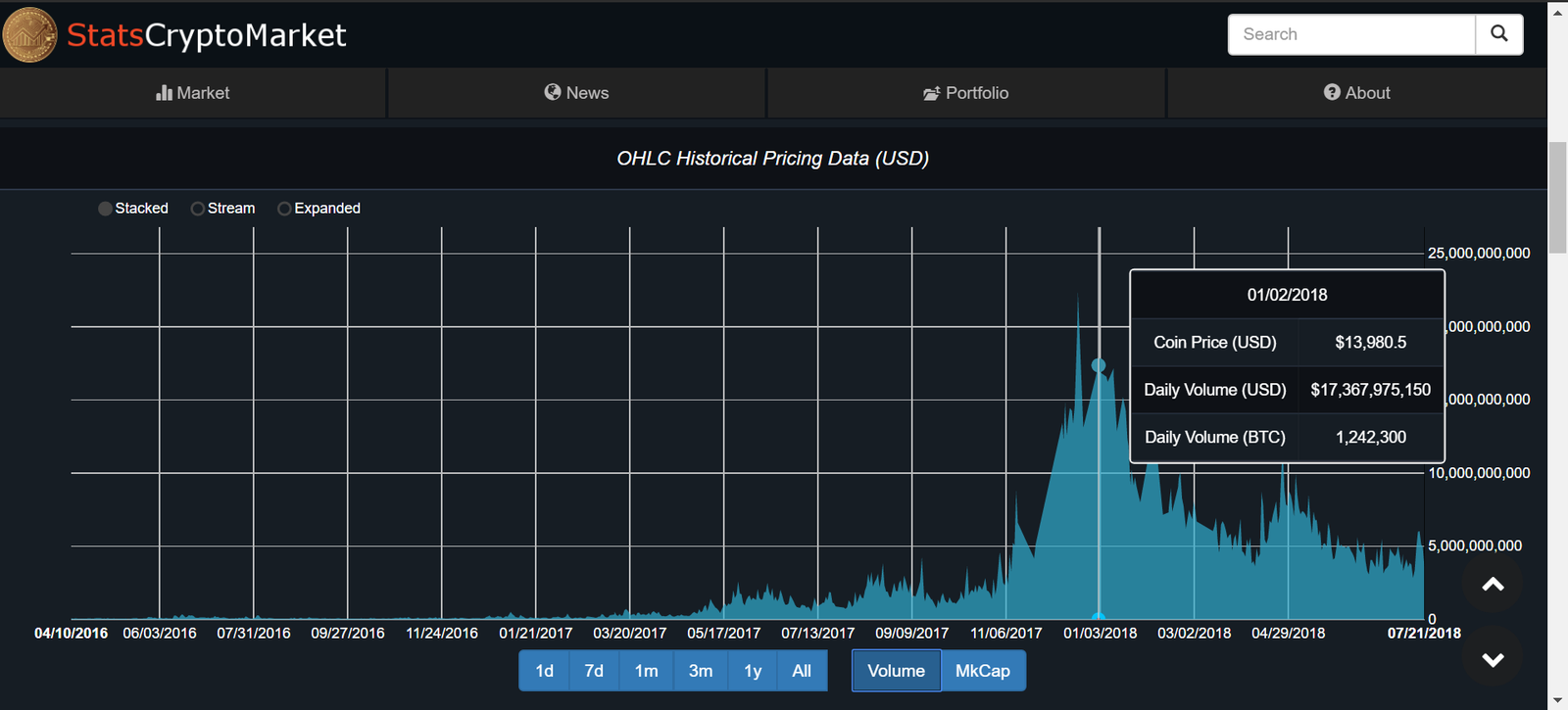Click the StatsCryptoMarket coin logo

click(29, 35)
